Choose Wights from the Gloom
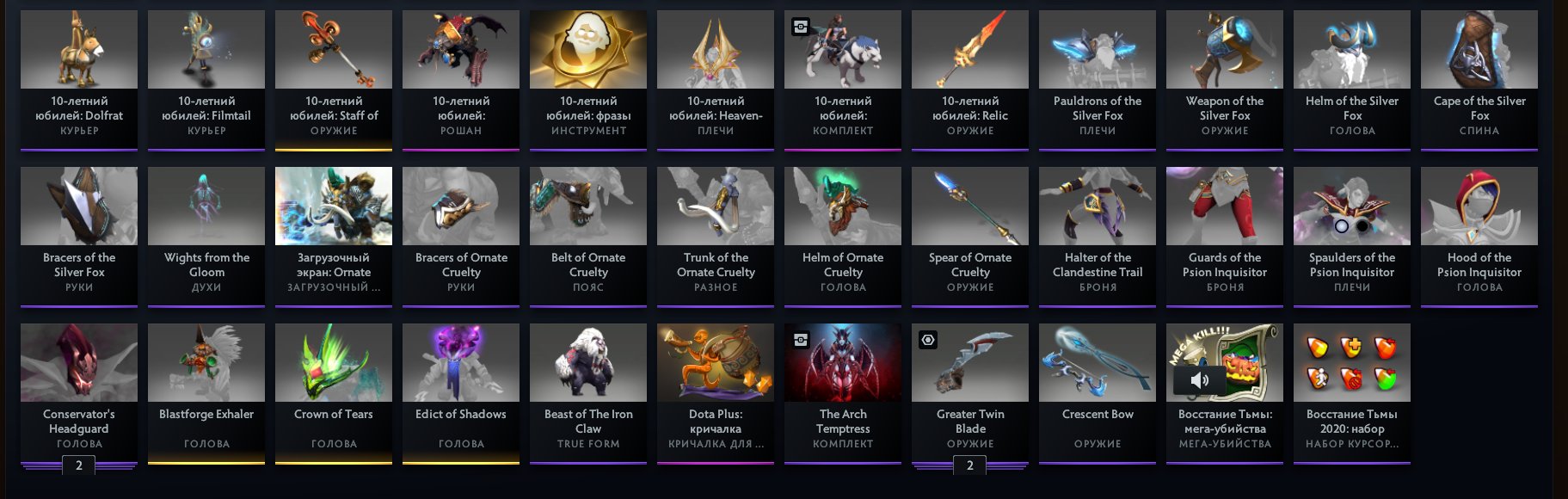Image resolution: width=1568 pixels, height=499 pixels. pos(206,237)
